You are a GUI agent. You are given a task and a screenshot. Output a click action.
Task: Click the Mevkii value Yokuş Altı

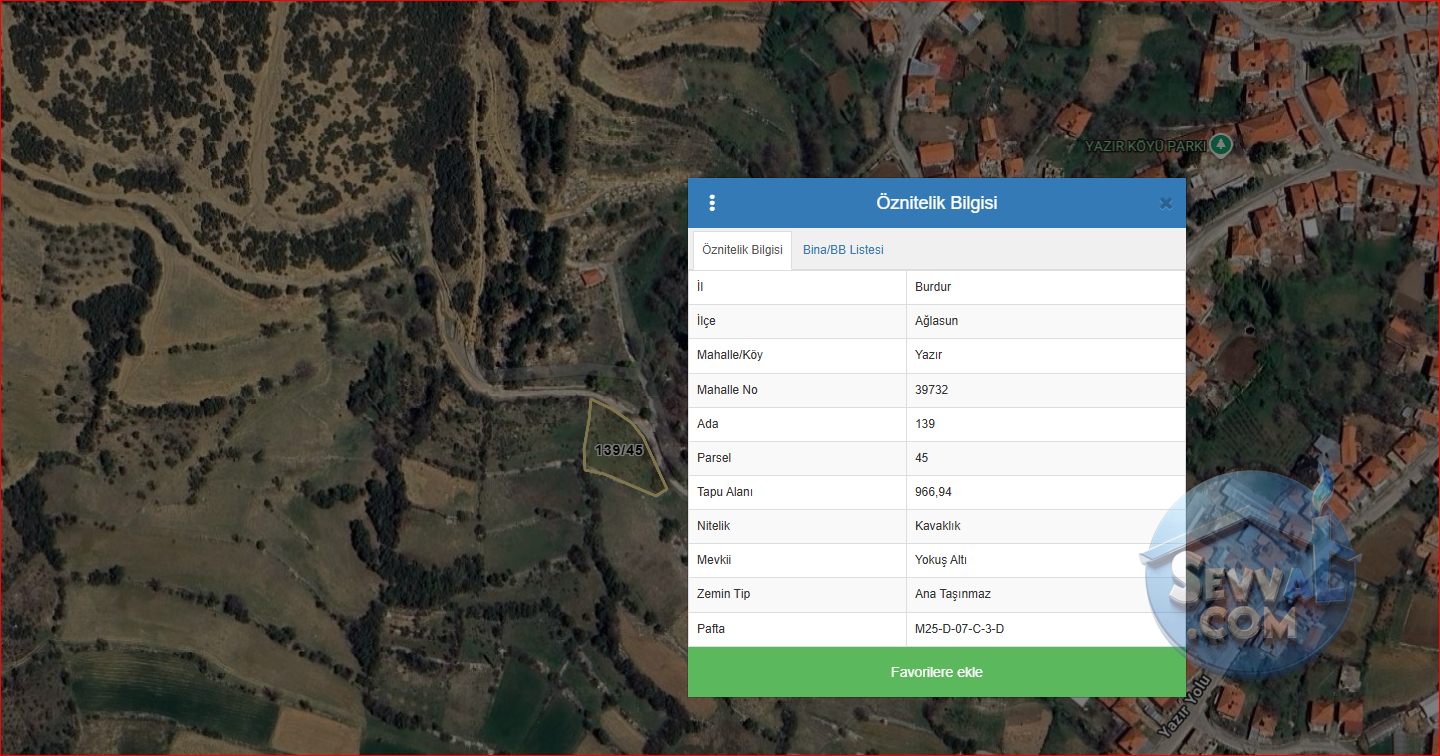tap(941, 560)
